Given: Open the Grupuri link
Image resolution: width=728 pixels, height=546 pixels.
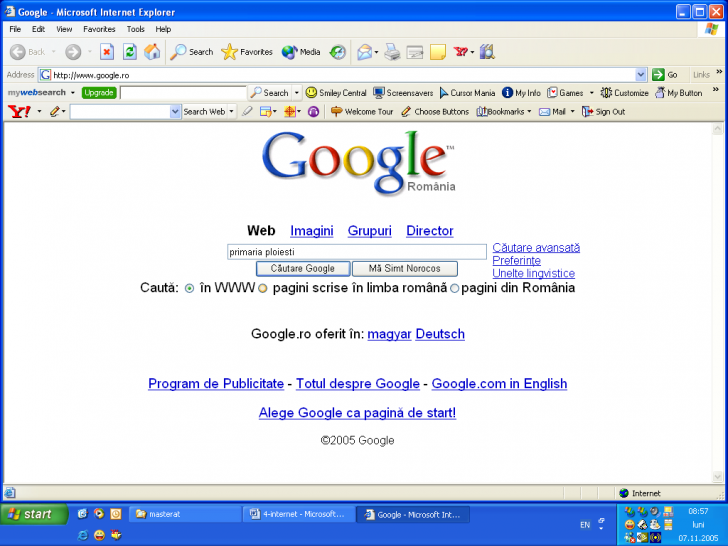Looking at the screenshot, I should pyautogui.click(x=370, y=231).
